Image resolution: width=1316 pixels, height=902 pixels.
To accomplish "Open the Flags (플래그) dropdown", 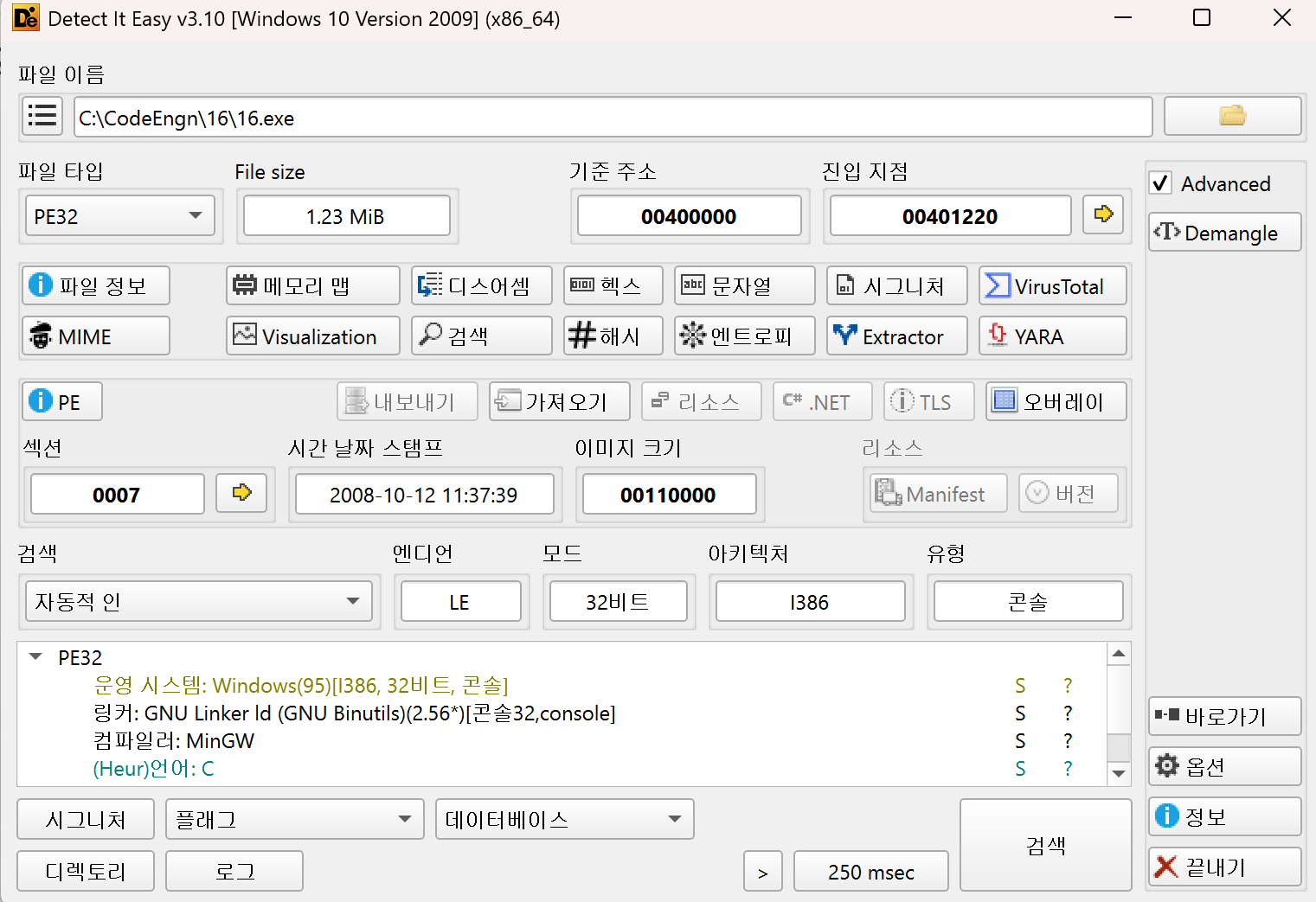I will (x=295, y=819).
